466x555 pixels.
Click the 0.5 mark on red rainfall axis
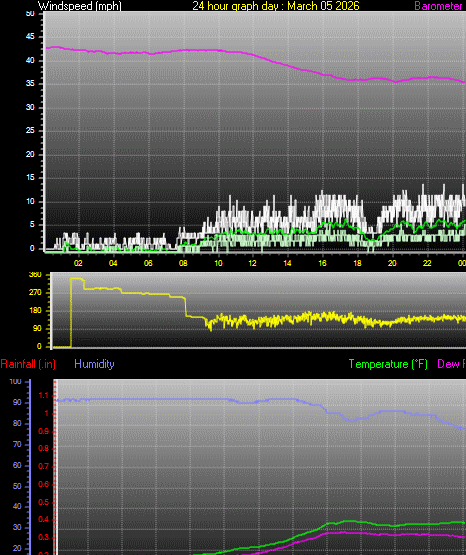44,502
